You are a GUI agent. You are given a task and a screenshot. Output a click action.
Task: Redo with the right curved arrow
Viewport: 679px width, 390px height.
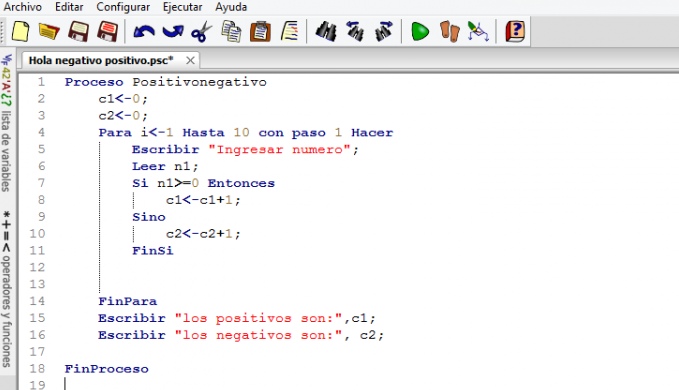click(173, 32)
